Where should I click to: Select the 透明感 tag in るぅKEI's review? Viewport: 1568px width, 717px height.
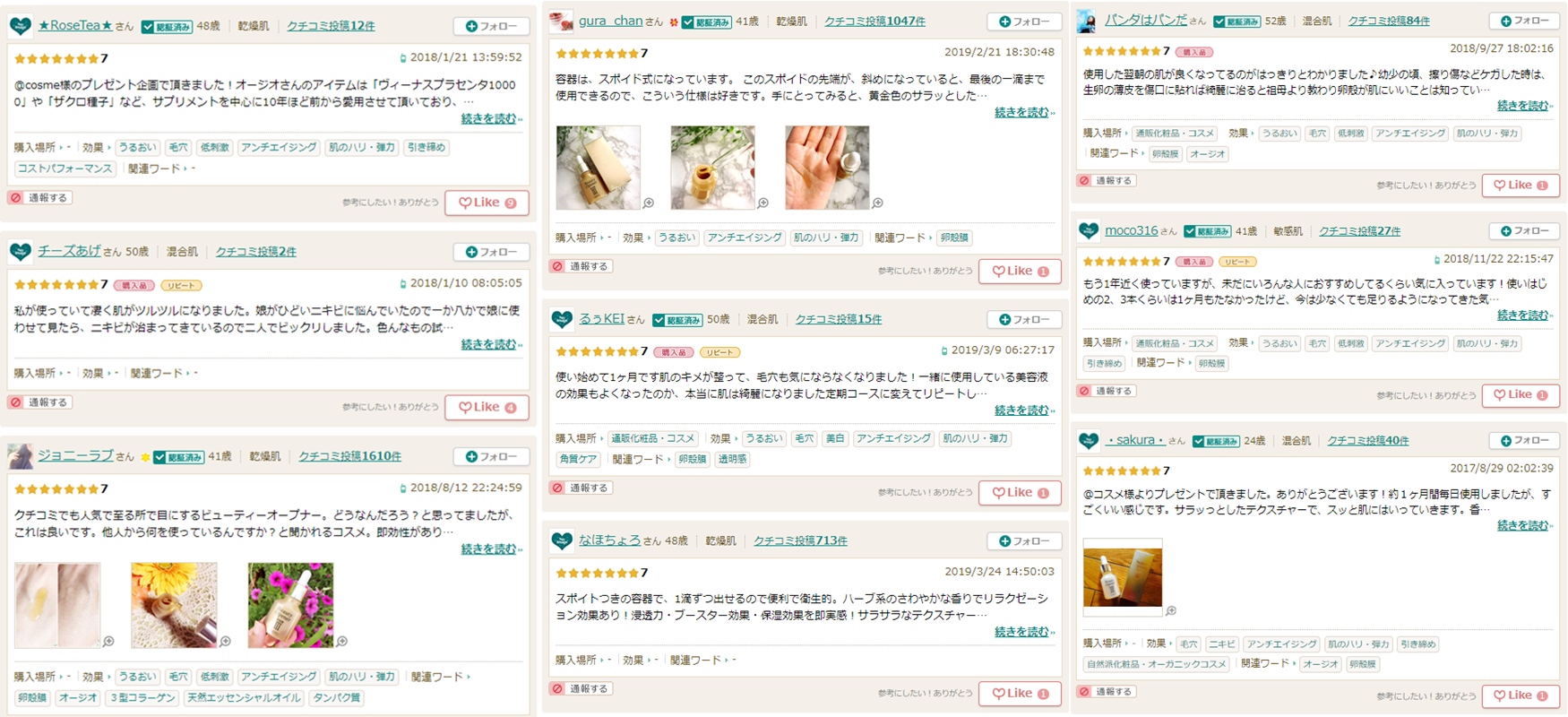[x=732, y=459]
